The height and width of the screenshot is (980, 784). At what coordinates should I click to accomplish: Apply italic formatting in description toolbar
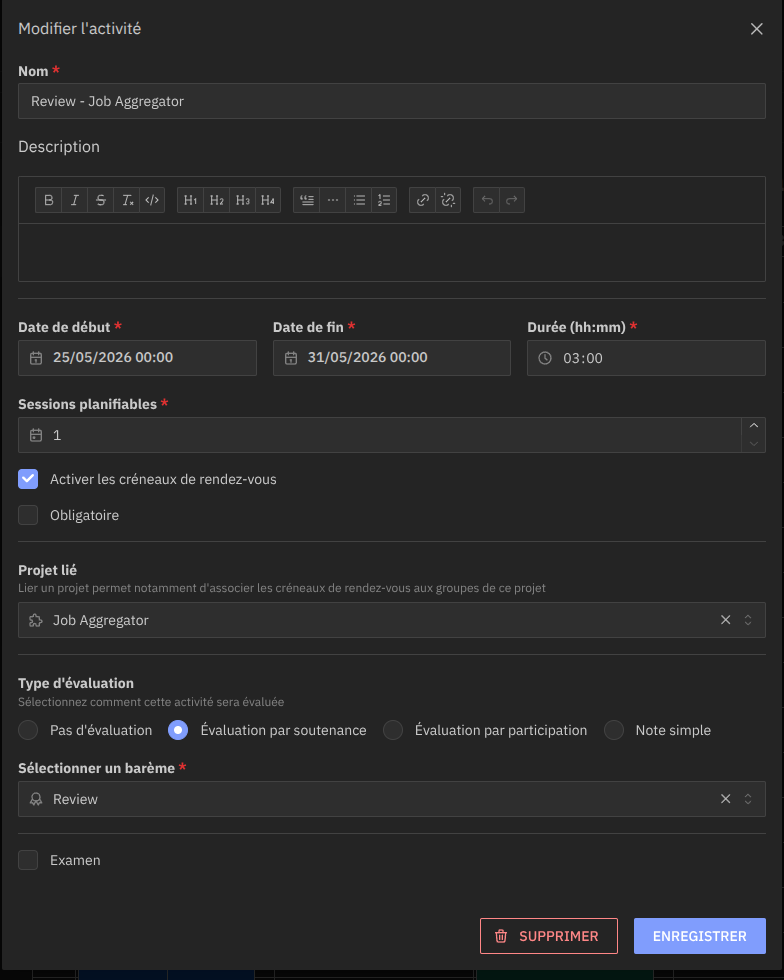(74, 200)
